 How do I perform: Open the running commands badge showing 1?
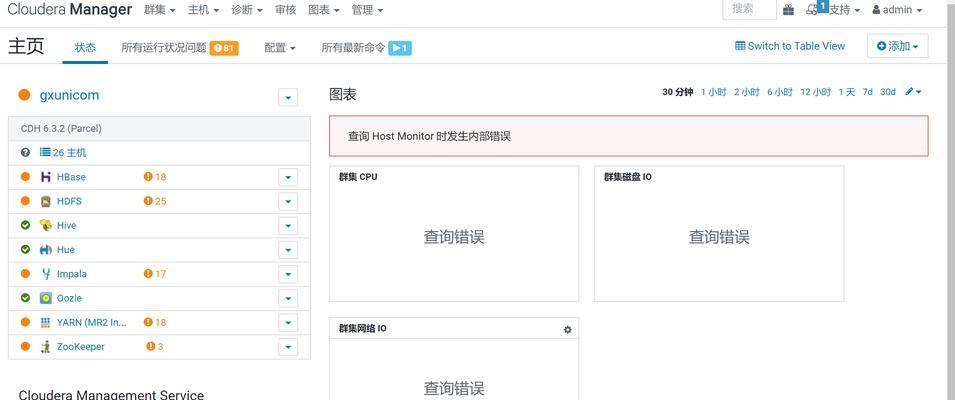[x=400, y=48]
